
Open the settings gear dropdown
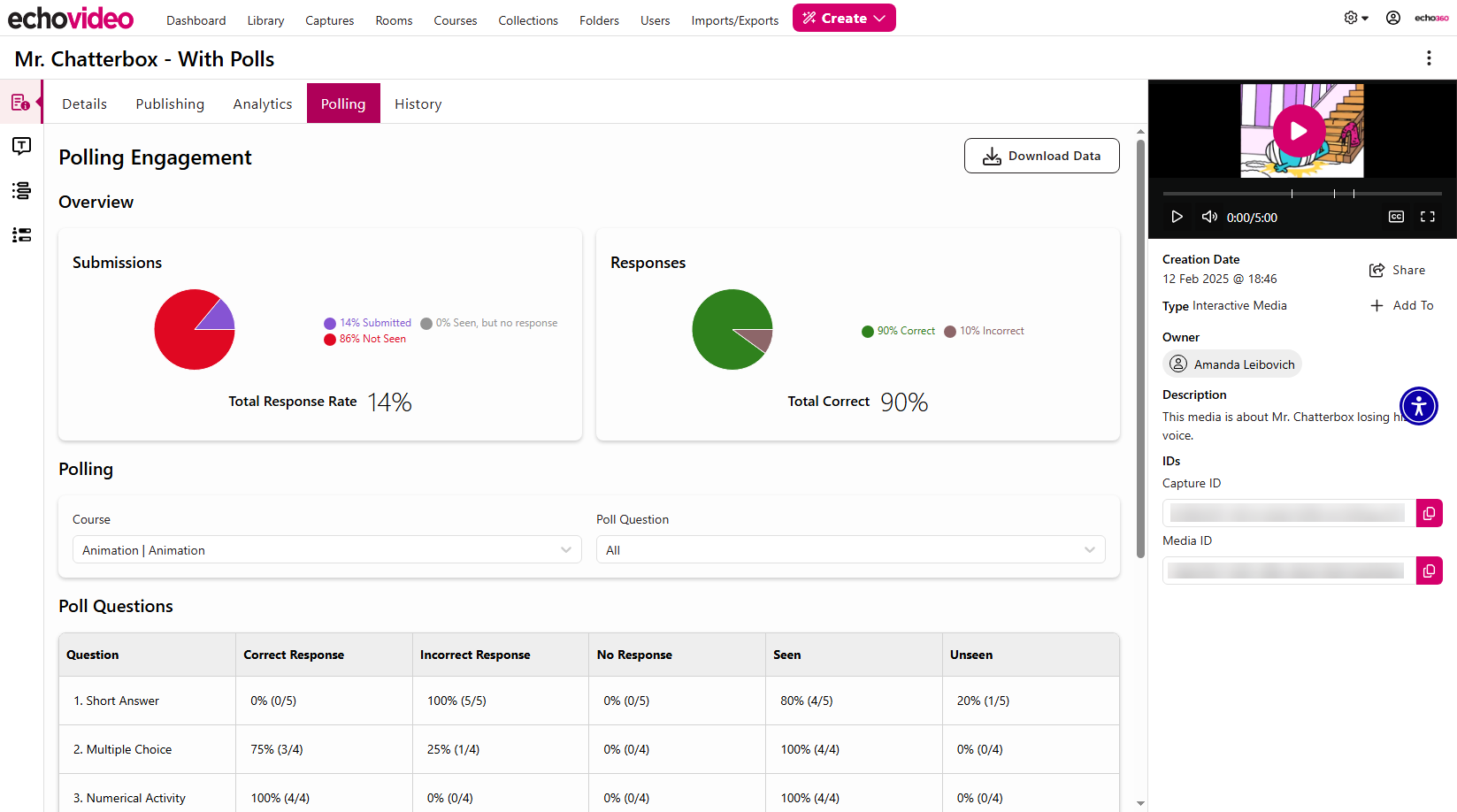coord(1355,18)
